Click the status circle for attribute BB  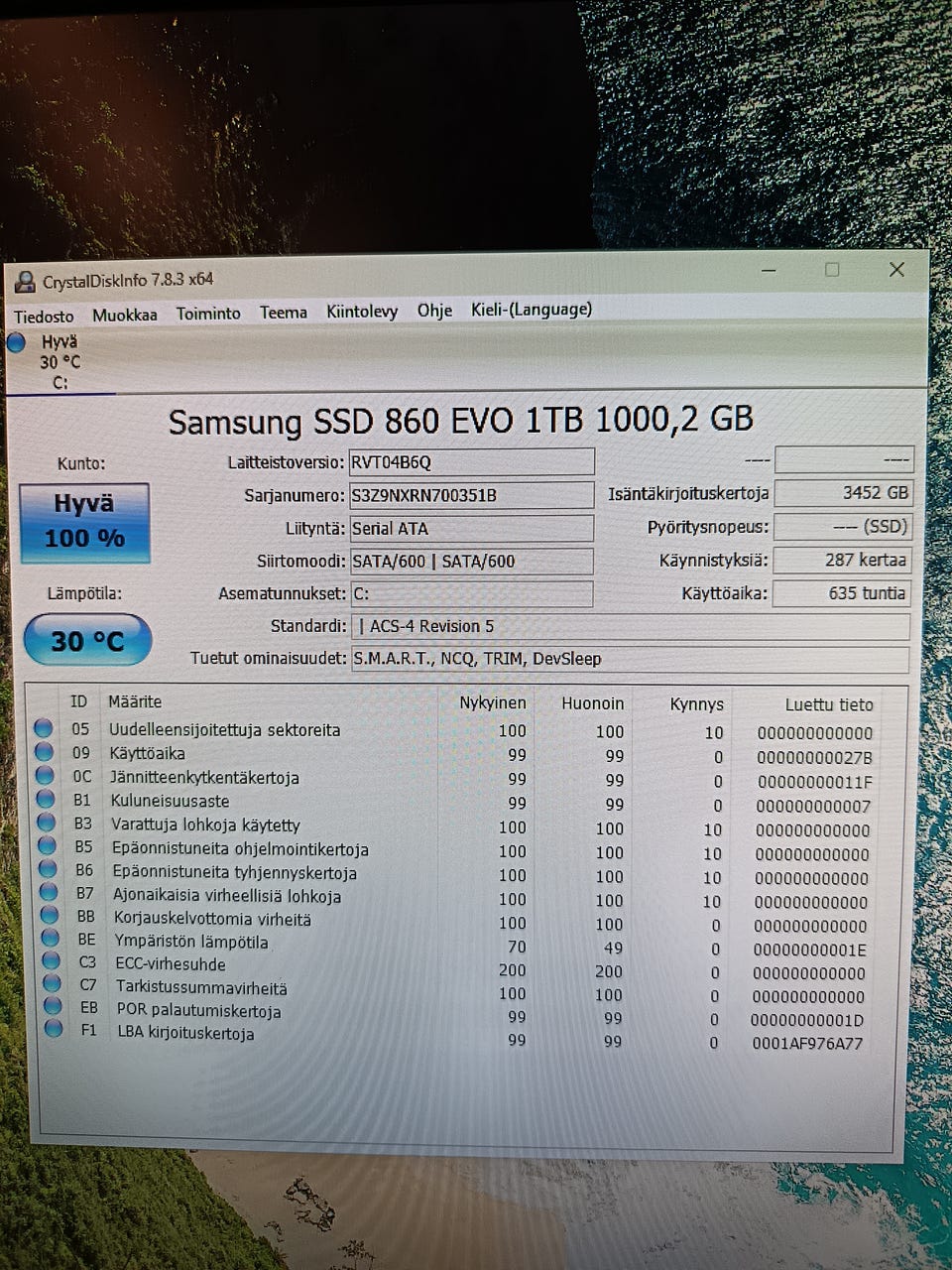pyautogui.click(x=50, y=916)
